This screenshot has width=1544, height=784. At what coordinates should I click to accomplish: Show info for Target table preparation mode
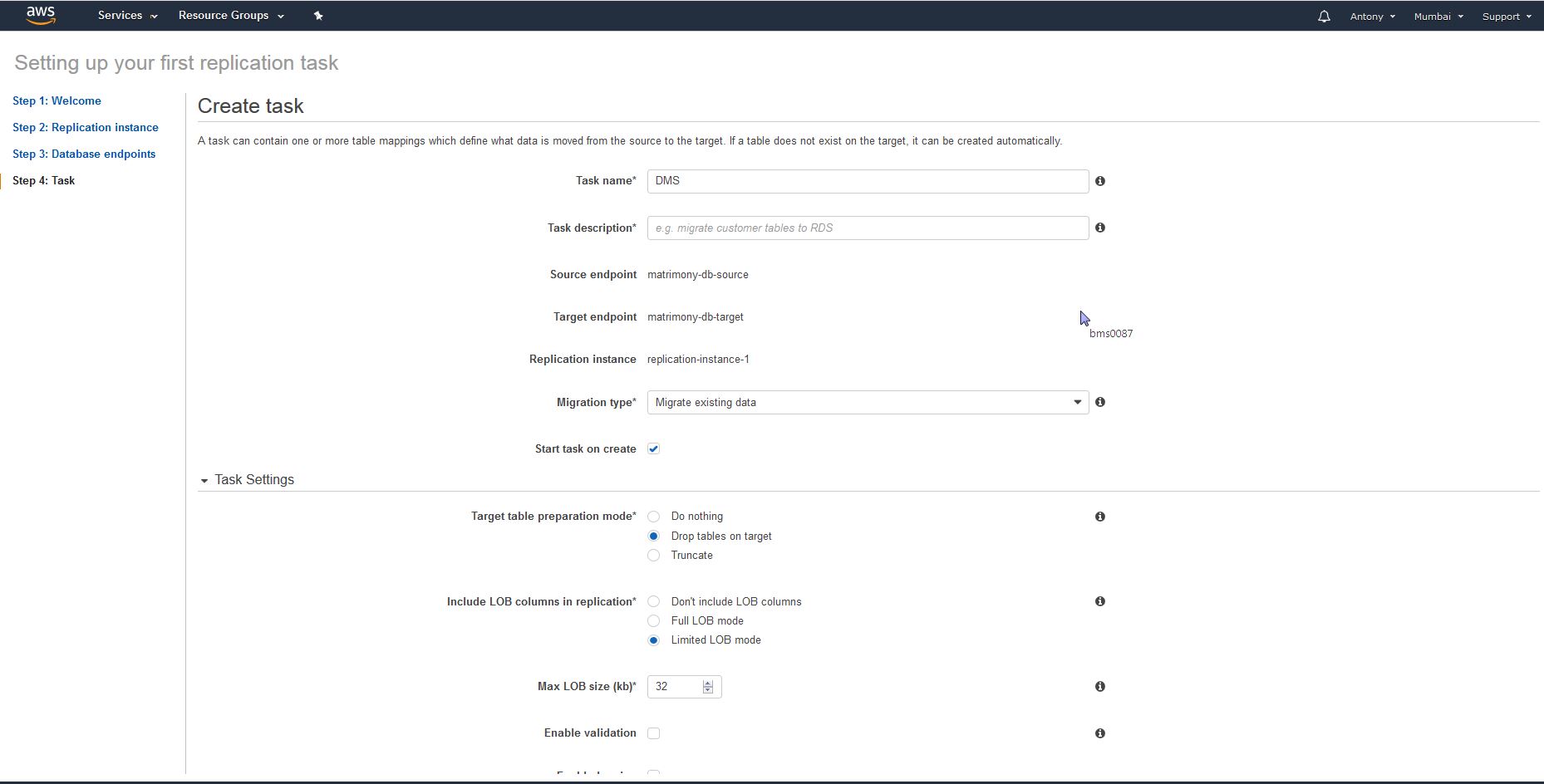coord(1099,517)
